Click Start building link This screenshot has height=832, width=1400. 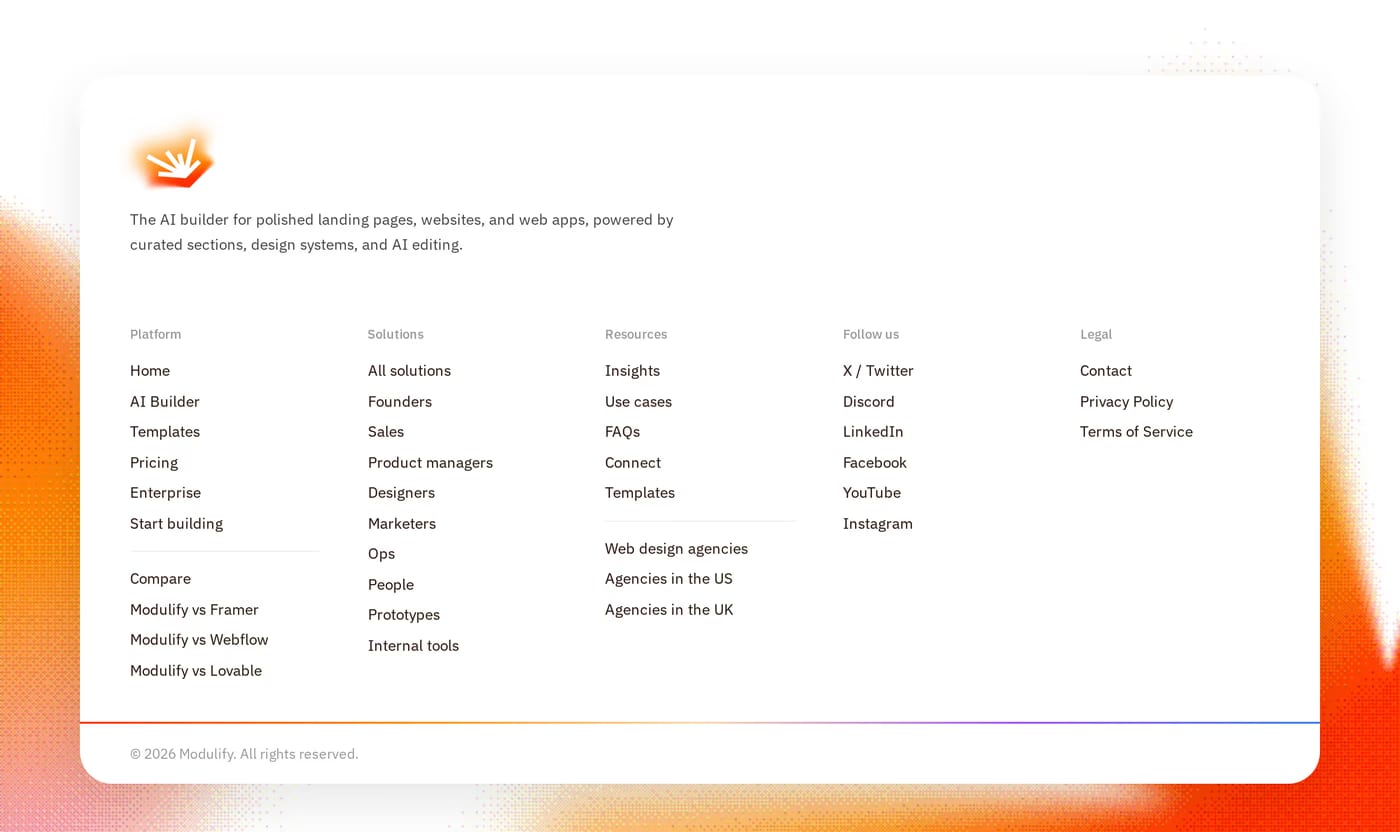(x=176, y=523)
